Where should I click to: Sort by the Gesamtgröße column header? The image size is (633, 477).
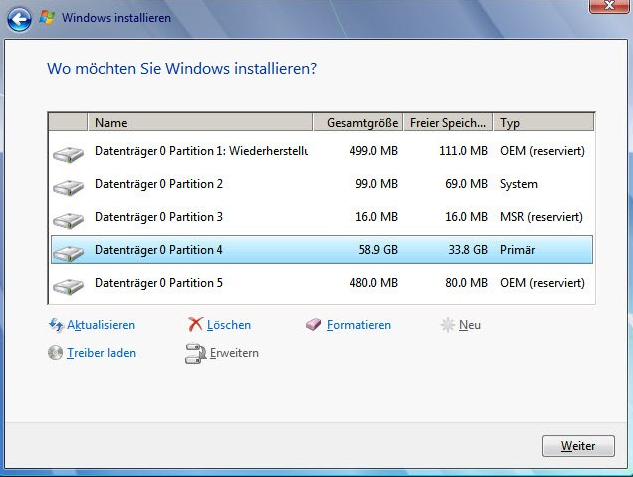[x=358, y=122]
